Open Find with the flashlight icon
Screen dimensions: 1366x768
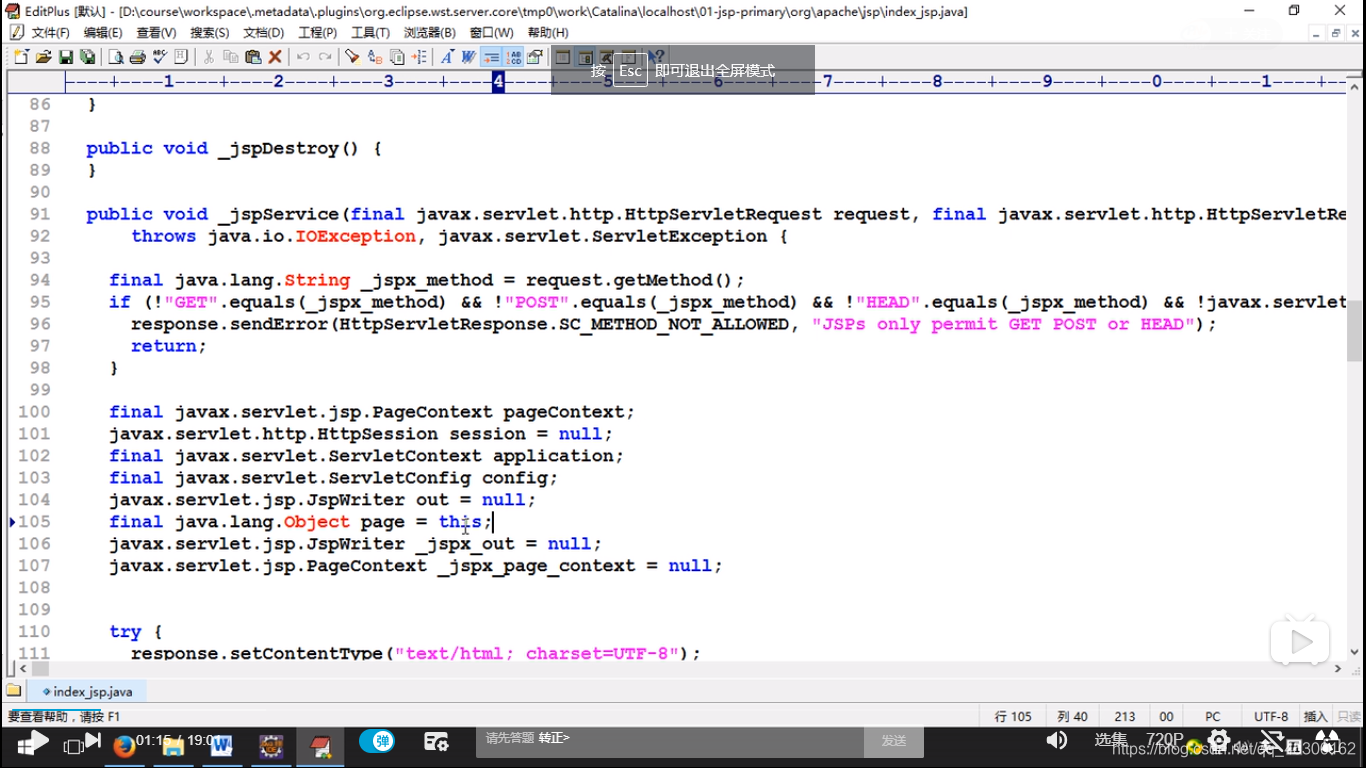click(x=353, y=57)
